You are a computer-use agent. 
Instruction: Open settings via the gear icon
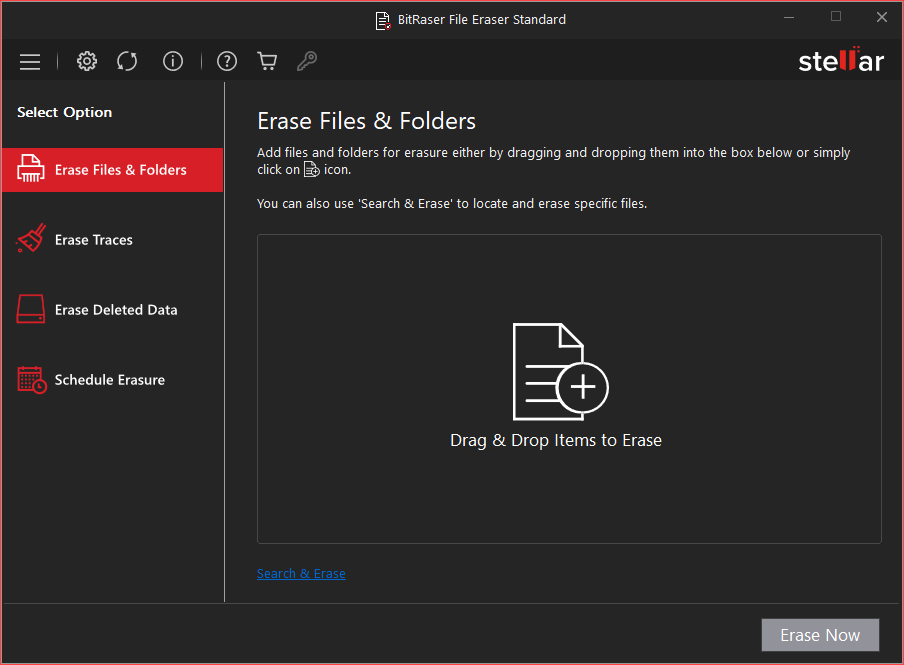click(x=87, y=61)
